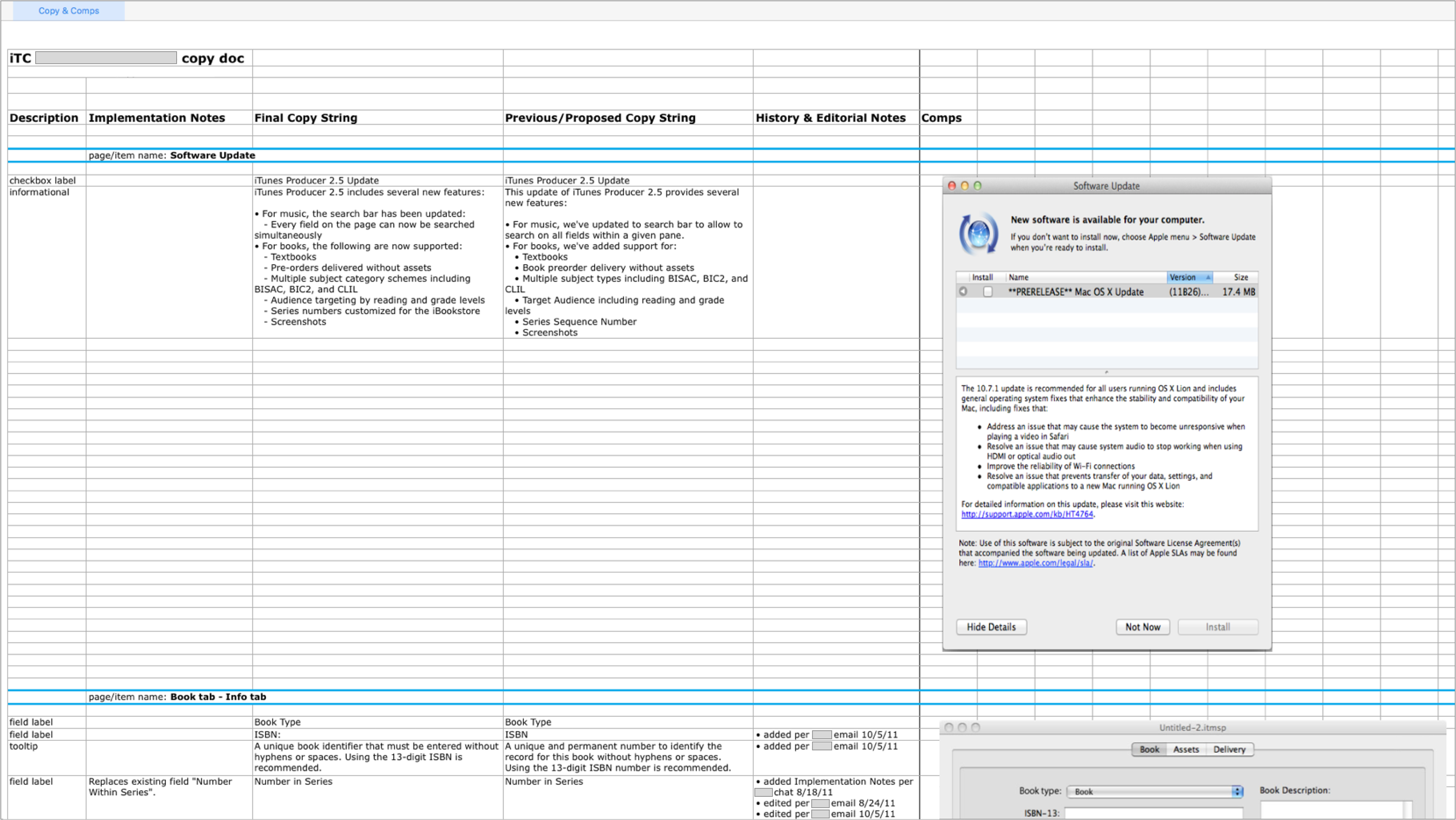
Task: Select the Comps header cell
Action: click(x=948, y=118)
